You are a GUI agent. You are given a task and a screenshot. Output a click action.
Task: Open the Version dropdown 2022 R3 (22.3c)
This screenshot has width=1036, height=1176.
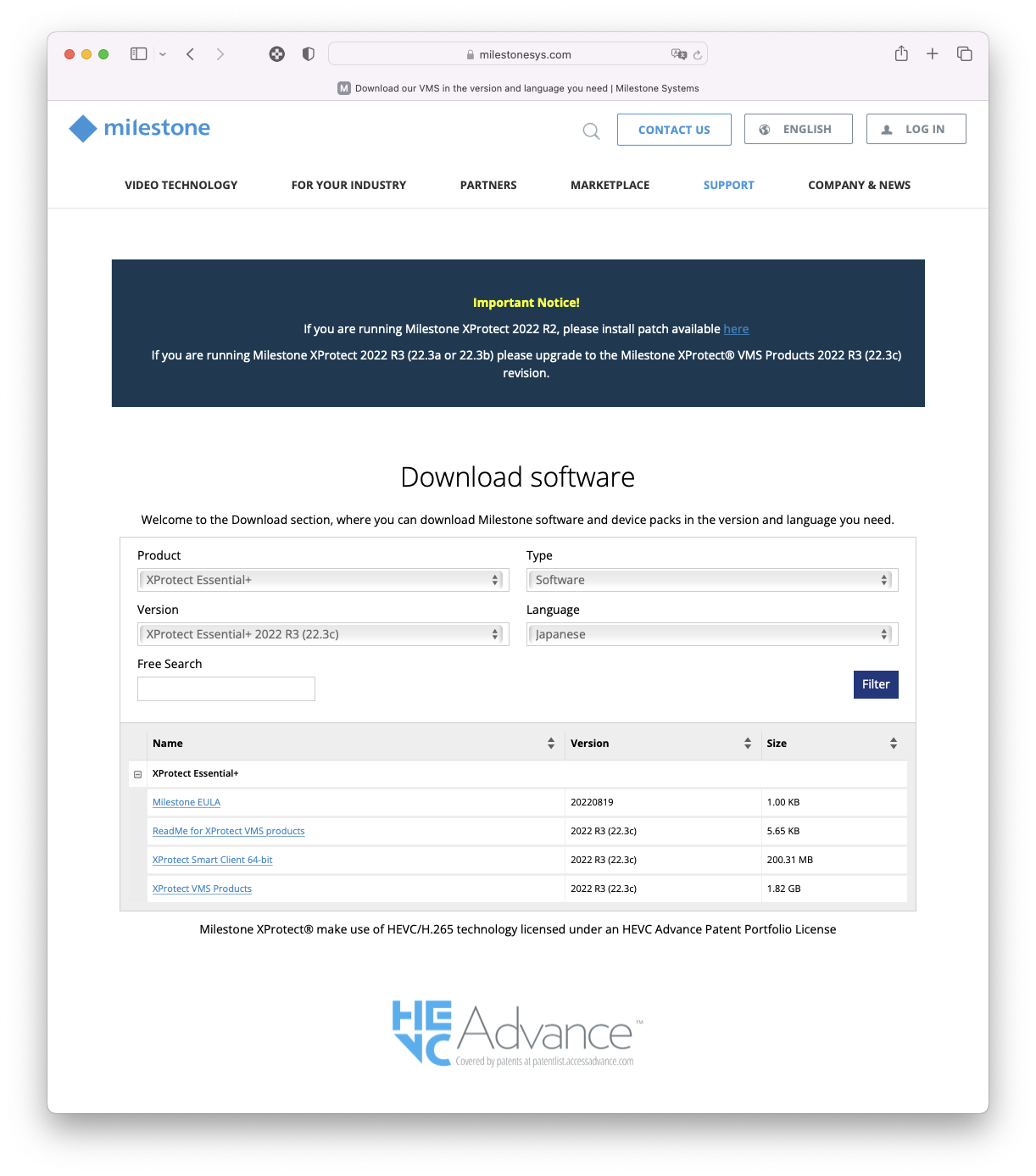(323, 634)
